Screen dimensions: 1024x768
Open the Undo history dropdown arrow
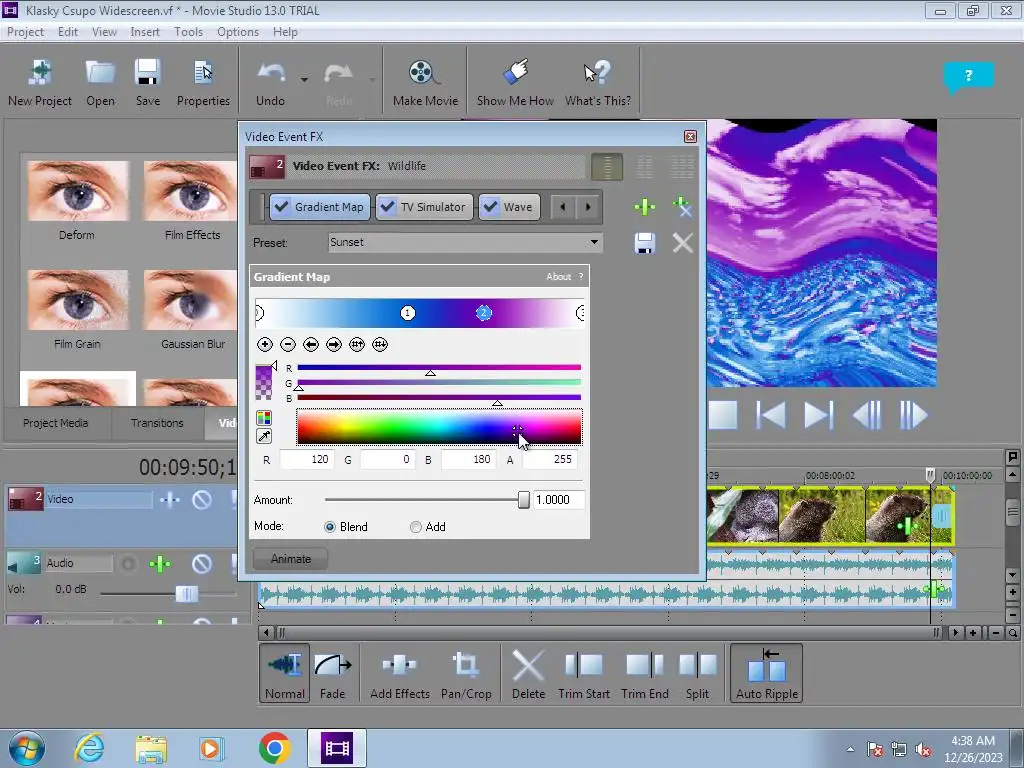pos(304,80)
